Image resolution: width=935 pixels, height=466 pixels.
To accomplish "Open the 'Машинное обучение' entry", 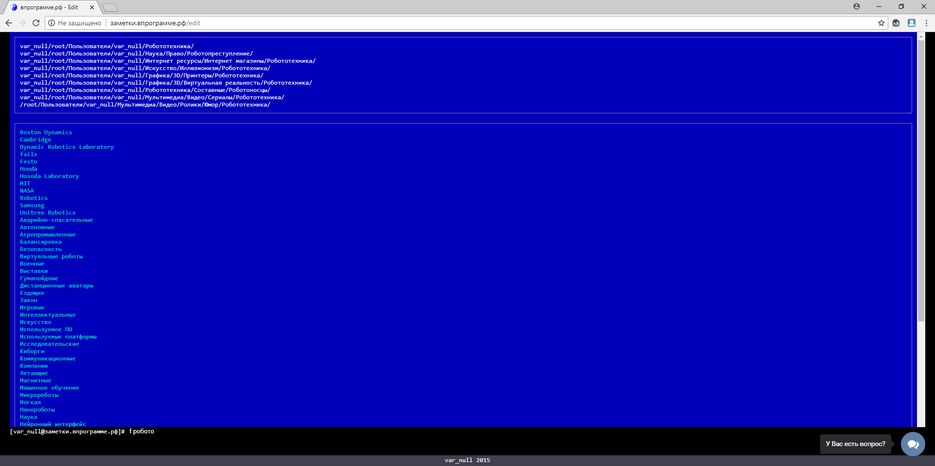I will pyautogui.click(x=49, y=388).
